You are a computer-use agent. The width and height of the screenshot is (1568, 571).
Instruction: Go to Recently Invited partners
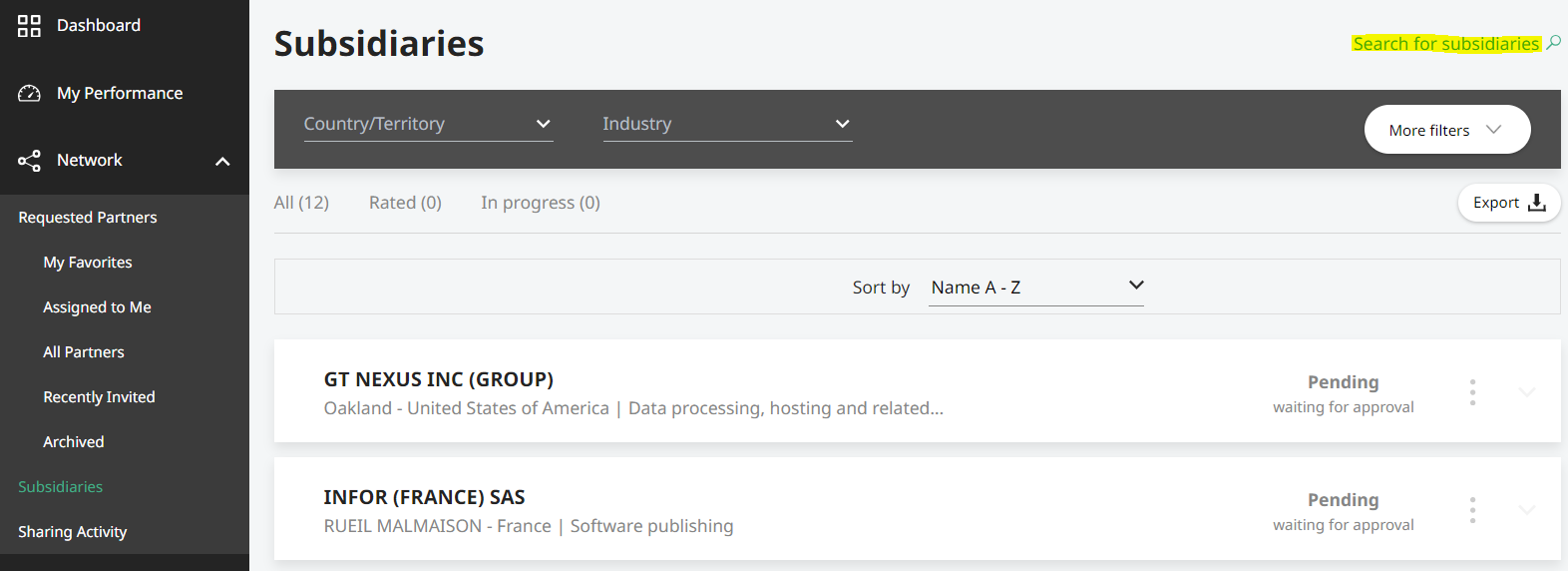99,397
